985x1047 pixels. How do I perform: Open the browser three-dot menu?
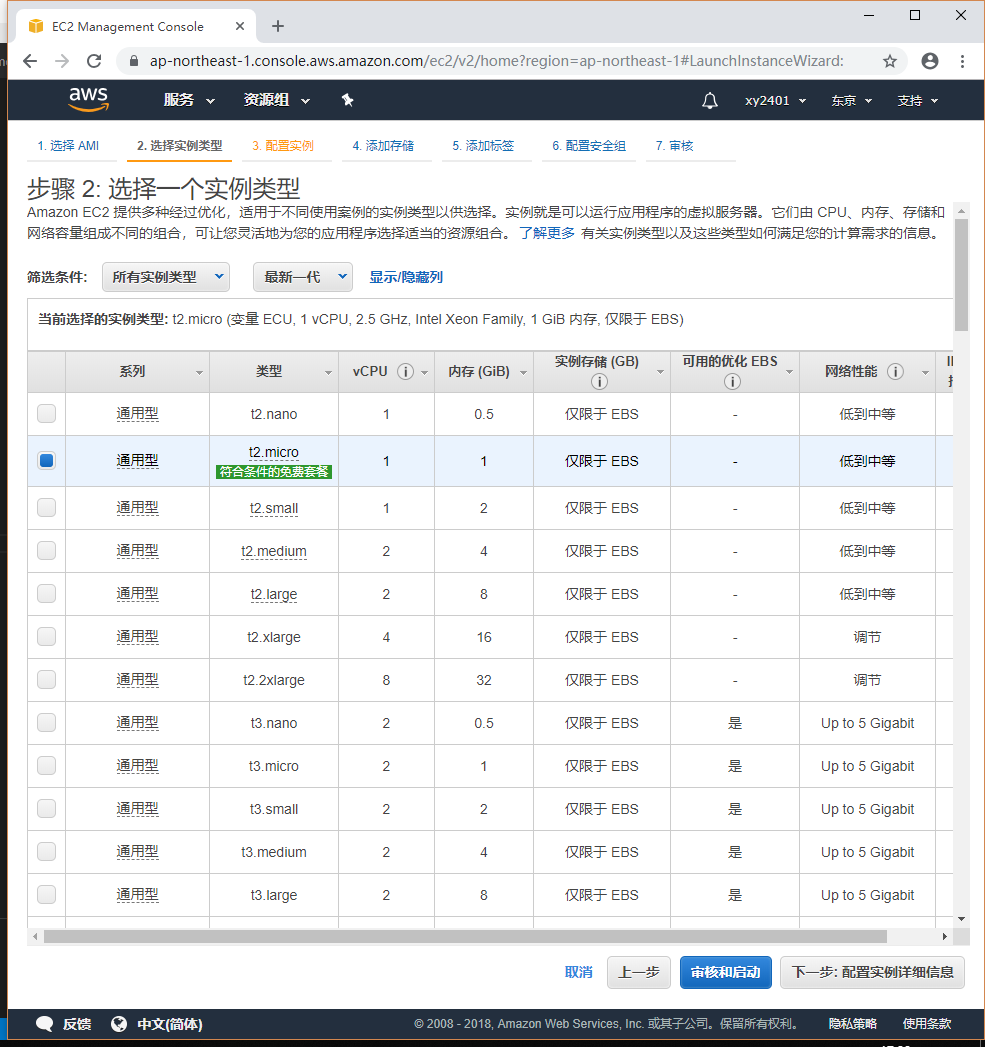(x=962, y=61)
